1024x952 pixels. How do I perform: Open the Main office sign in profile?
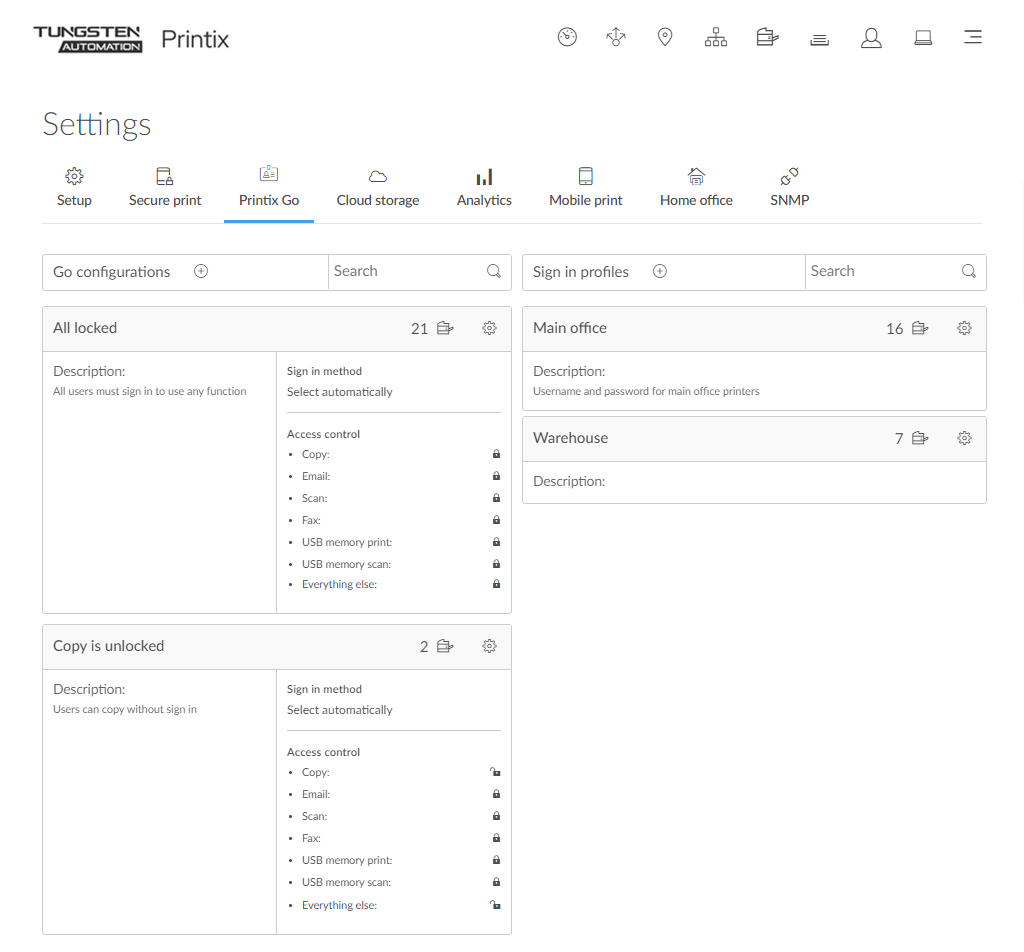pyautogui.click(x=570, y=328)
